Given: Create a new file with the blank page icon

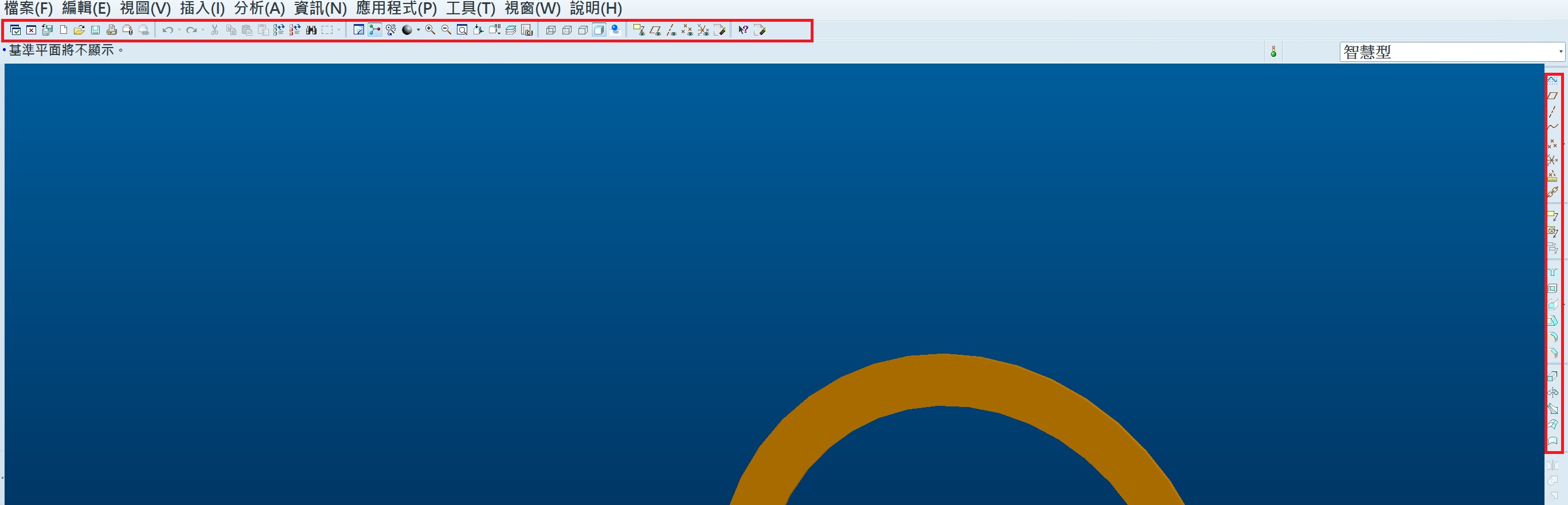Looking at the screenshot, I should point(63,30).
